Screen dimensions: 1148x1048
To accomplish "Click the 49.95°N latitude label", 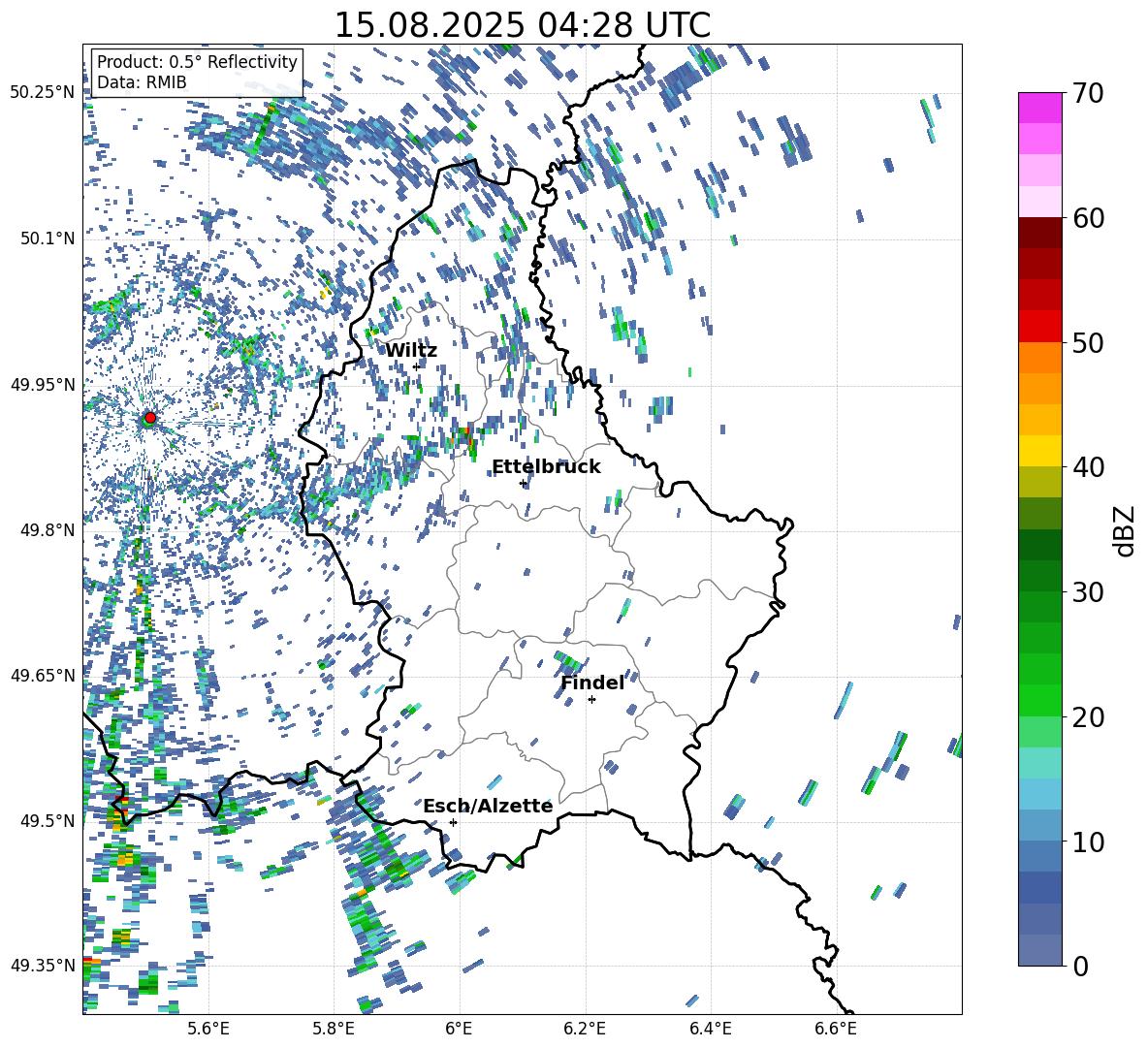I will point(43,385).
